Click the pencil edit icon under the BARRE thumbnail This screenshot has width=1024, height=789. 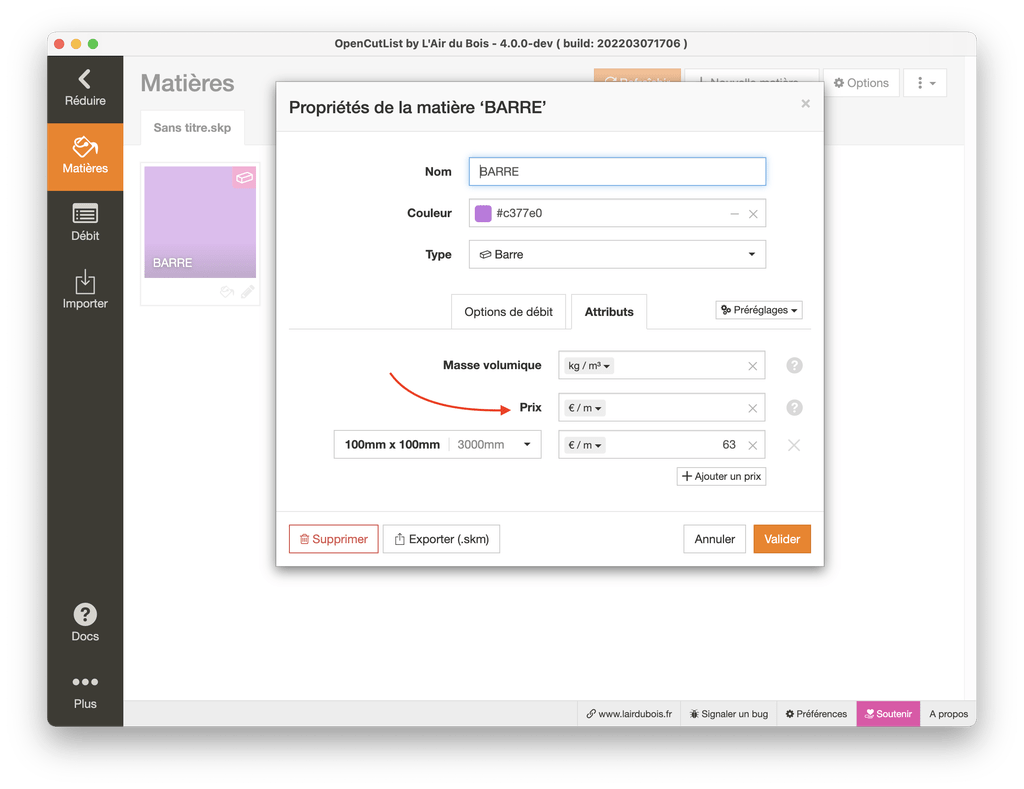coord(248,292)
